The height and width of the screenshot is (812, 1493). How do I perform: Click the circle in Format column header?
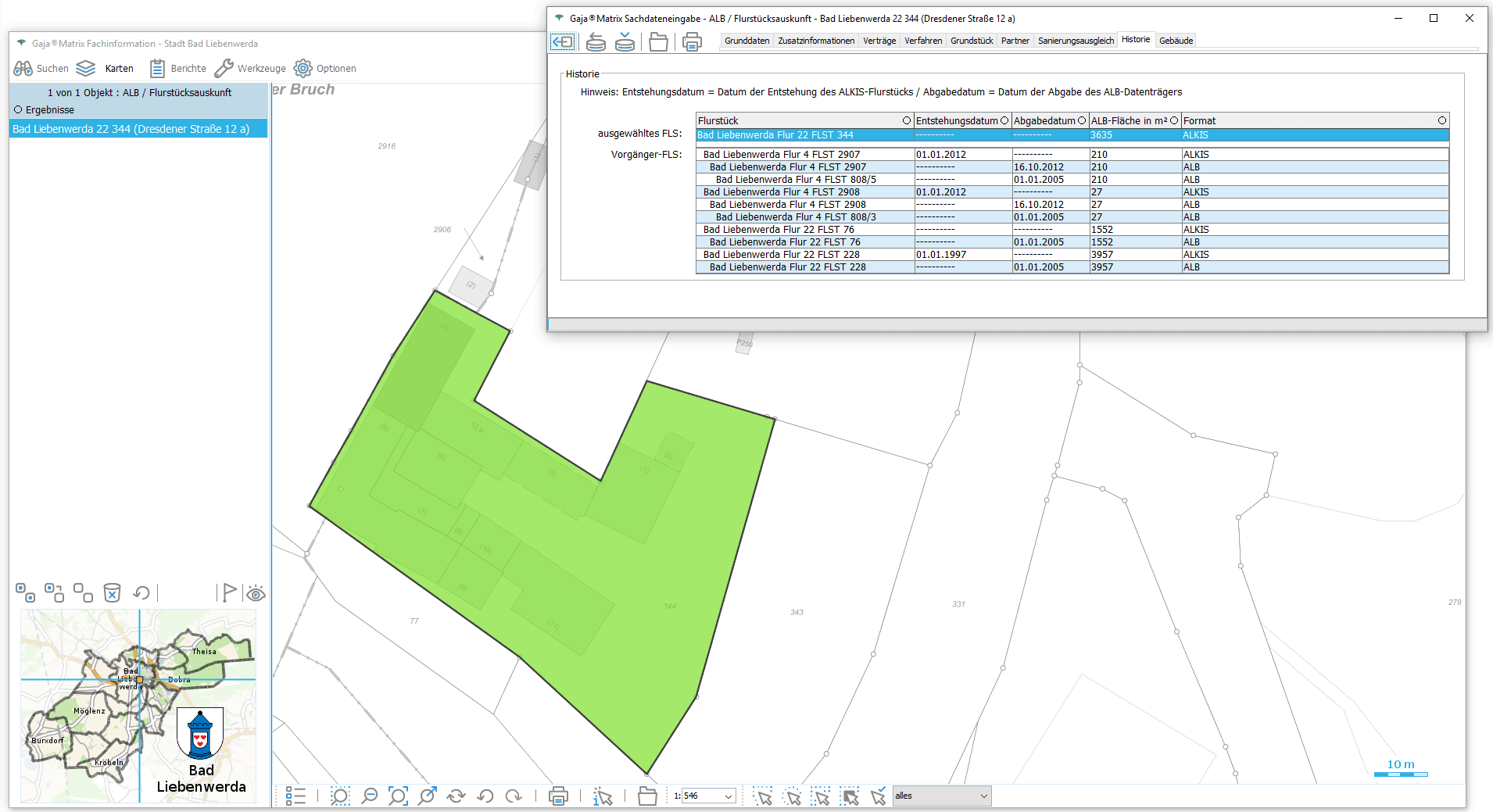click(x=1441, y=120)
